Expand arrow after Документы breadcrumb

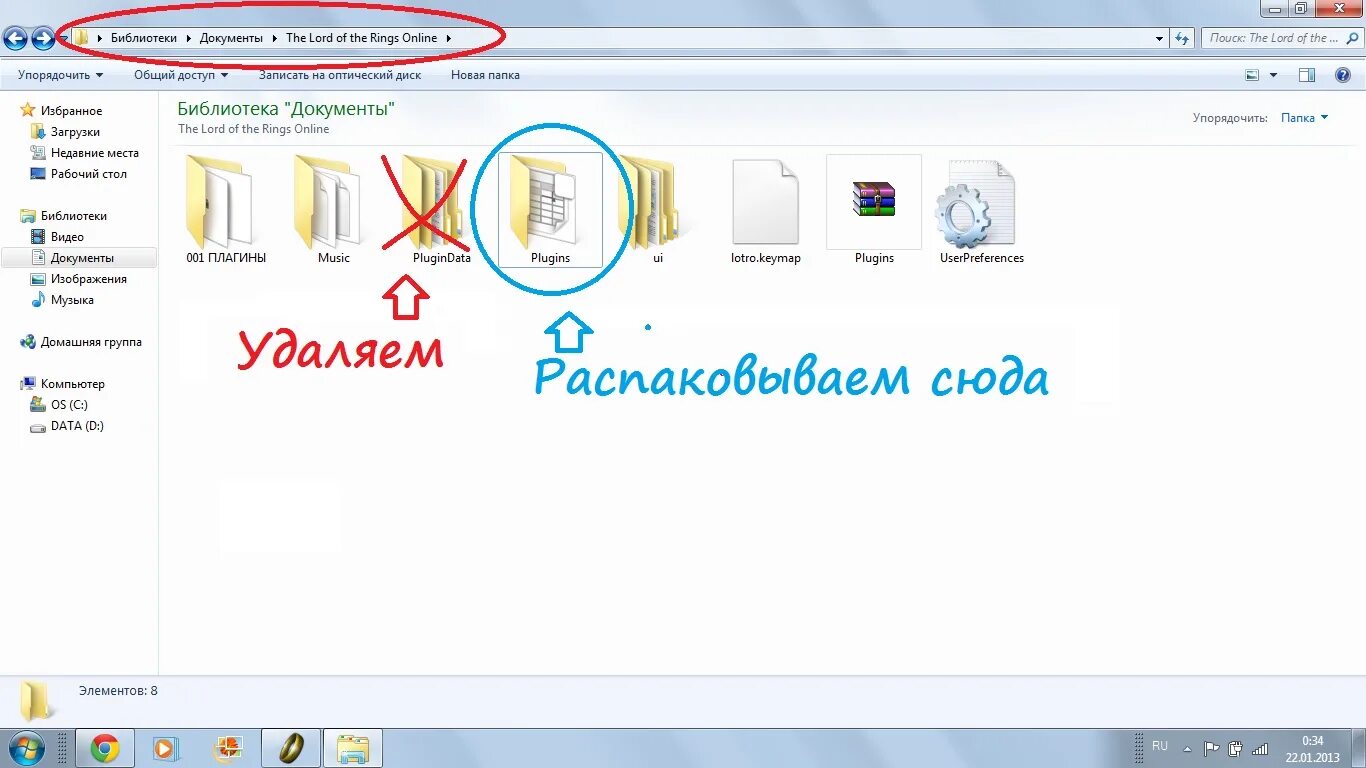[x=274, y=38]
